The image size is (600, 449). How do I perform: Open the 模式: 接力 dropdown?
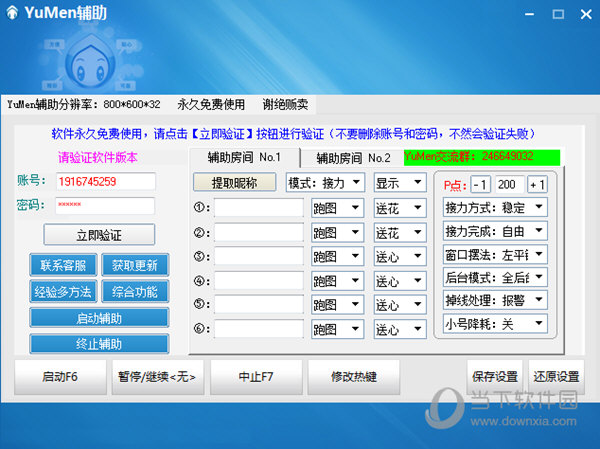pos(325,183)
